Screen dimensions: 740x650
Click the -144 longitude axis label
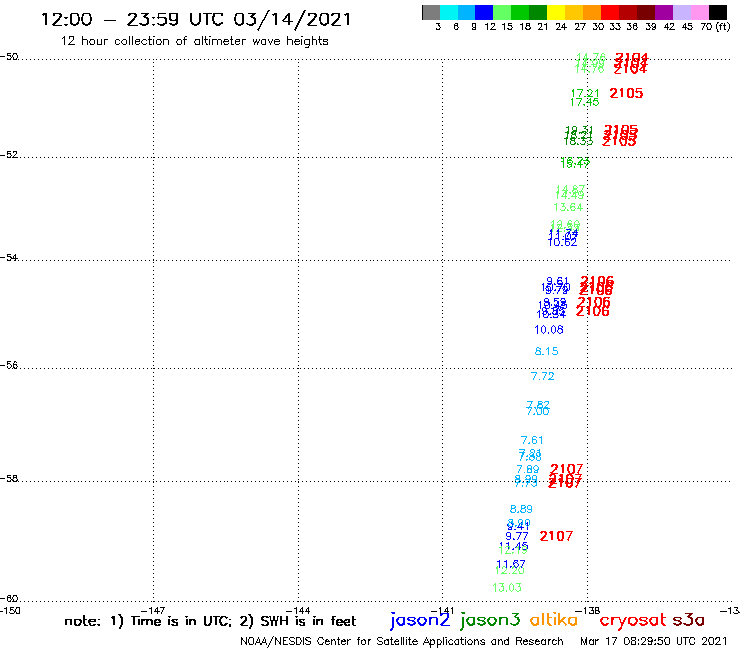[x=298, y=610]
